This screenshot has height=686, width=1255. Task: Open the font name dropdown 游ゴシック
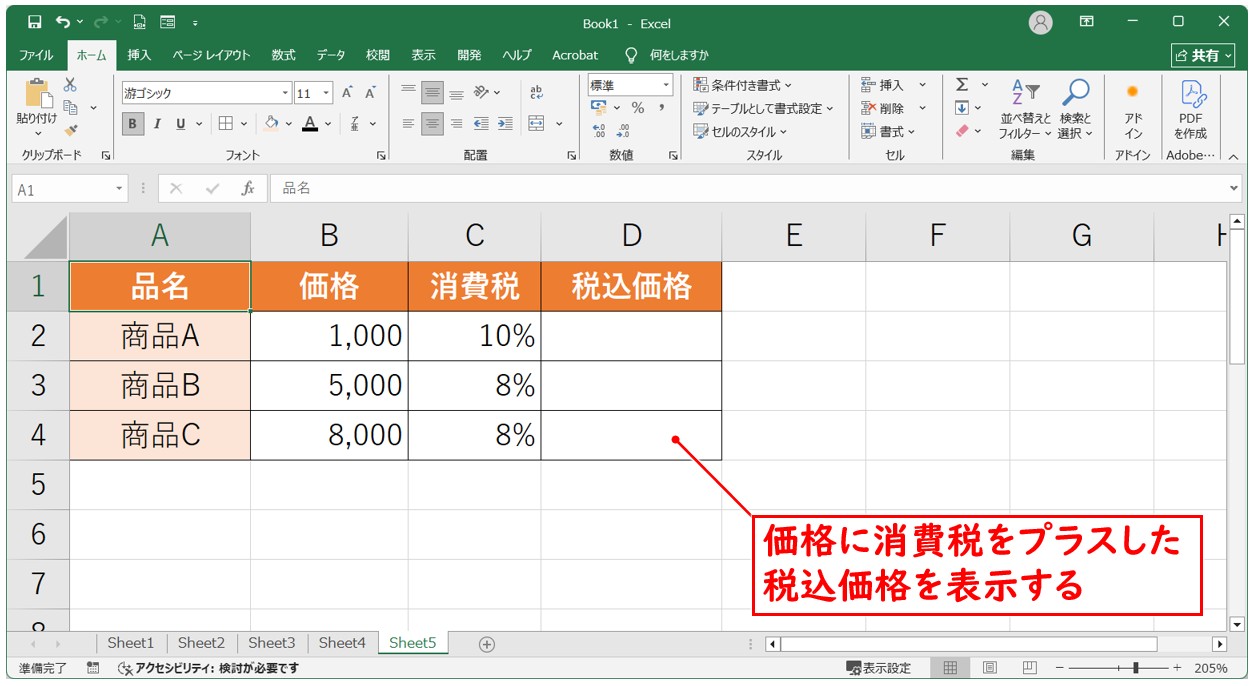285,93
